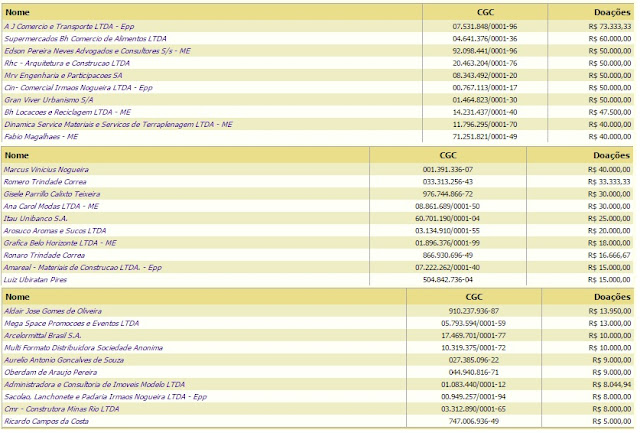The height and width of the screenshot is (433, 640).
Task: Select donation amount R$ 25.000,00
Action: [609, 218]
